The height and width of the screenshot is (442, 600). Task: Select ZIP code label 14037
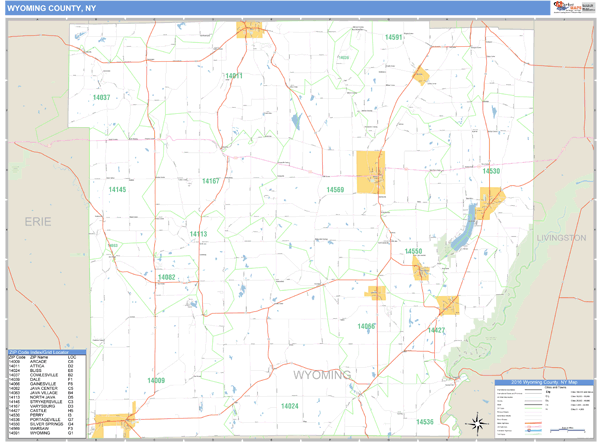(x=101, y=97)
